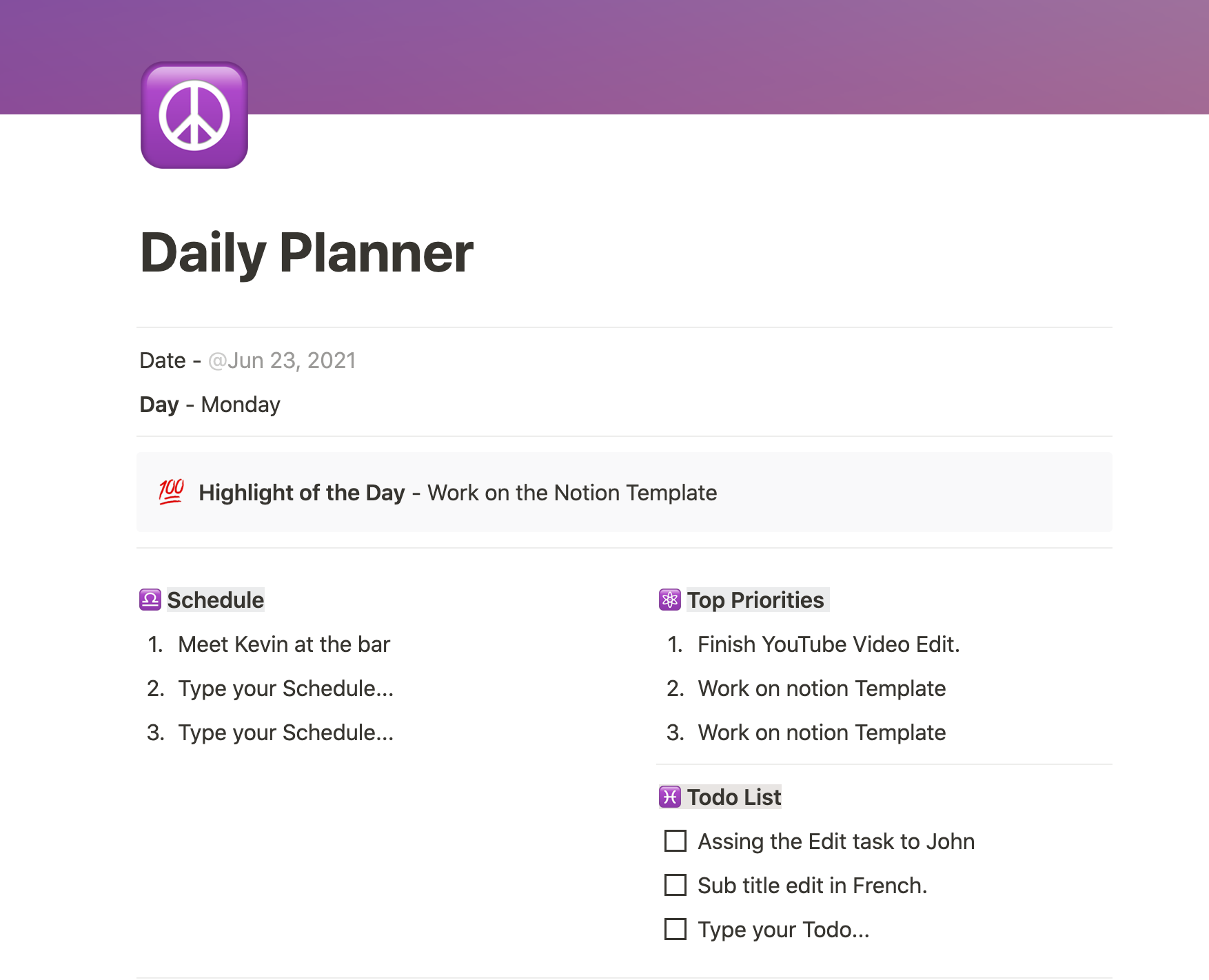Click Work on notion Template priority item two

coord(822,688)
